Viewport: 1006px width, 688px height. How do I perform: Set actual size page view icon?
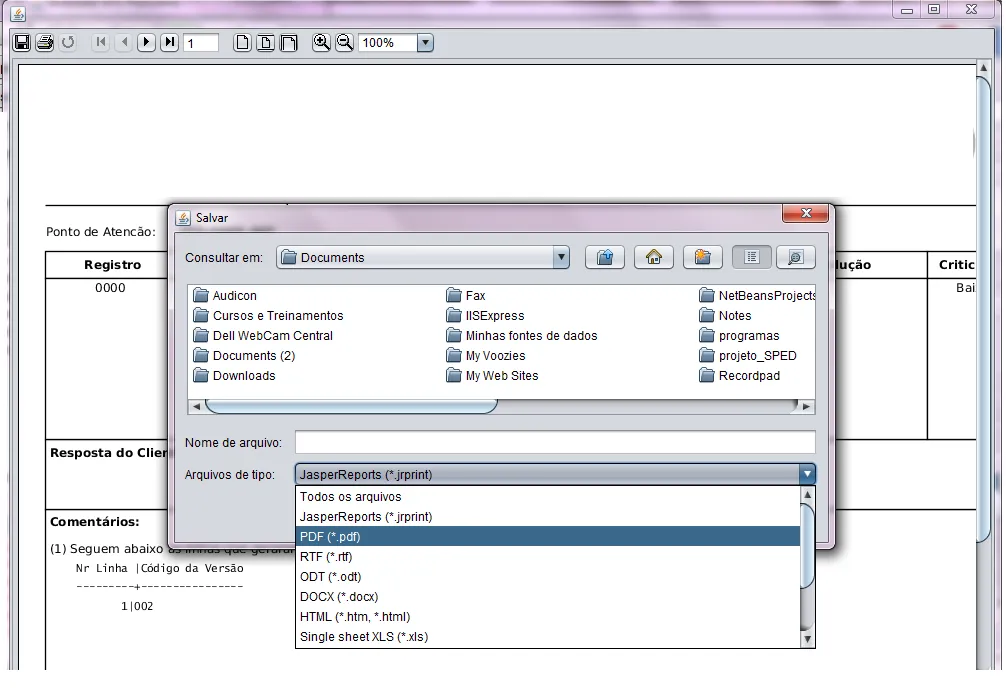[242, 42]
